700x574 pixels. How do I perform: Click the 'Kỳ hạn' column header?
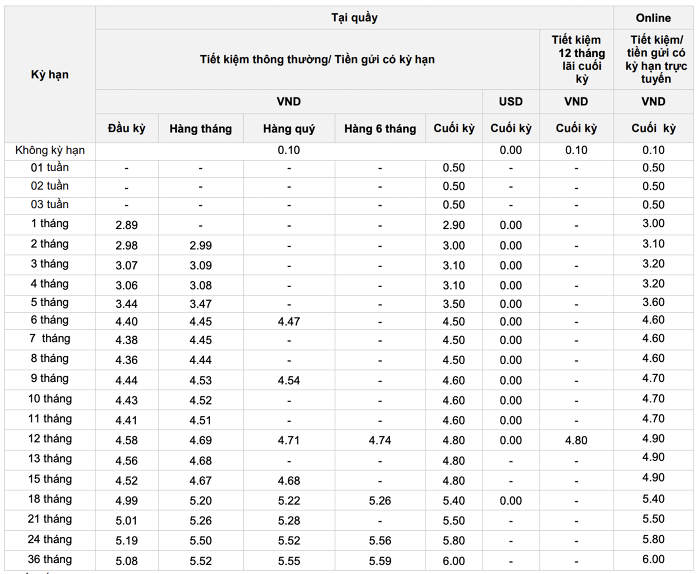pyautogui.click(x=50, y=75)
